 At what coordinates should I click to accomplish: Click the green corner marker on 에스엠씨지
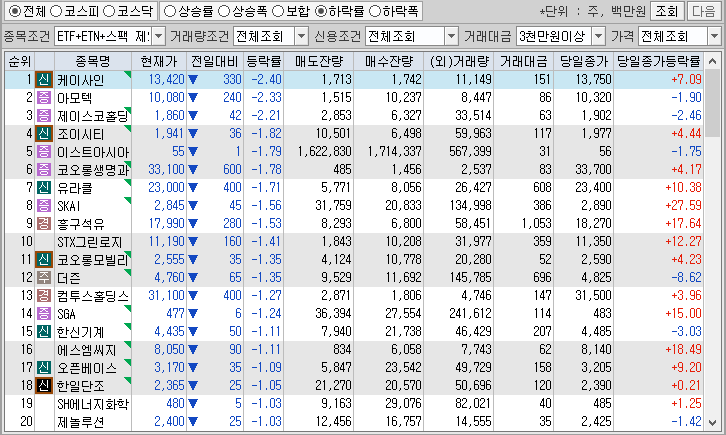tap(128, 345)
